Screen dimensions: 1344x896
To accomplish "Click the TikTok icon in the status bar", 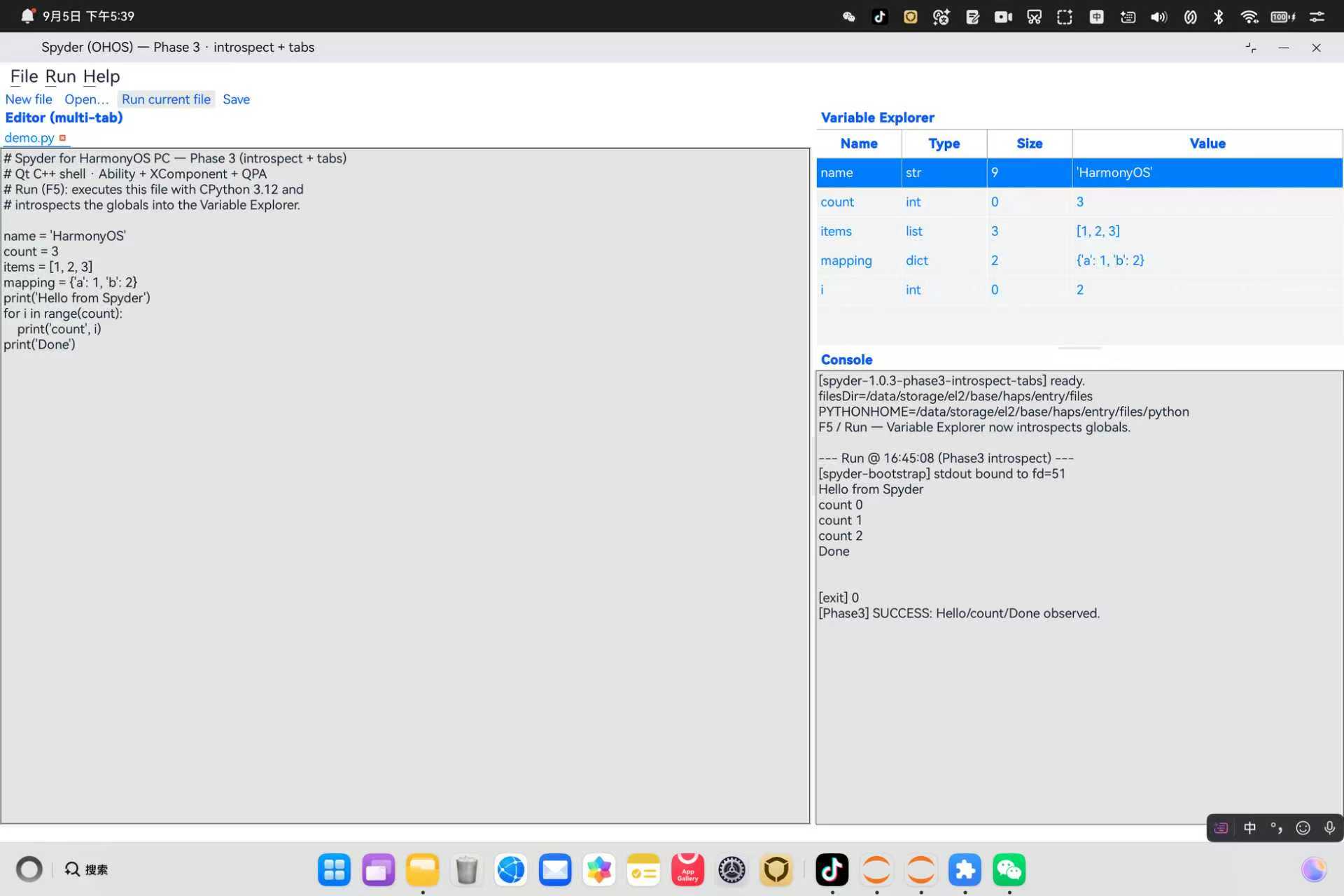I will click(x=880, y=17).
